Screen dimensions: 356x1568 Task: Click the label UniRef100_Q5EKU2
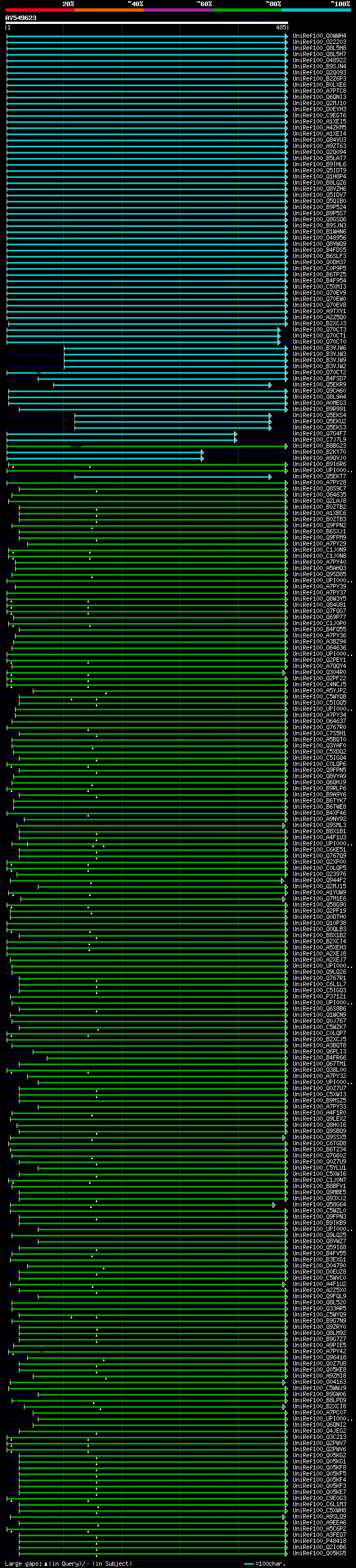pyautogui.click(x=319, y=421)
